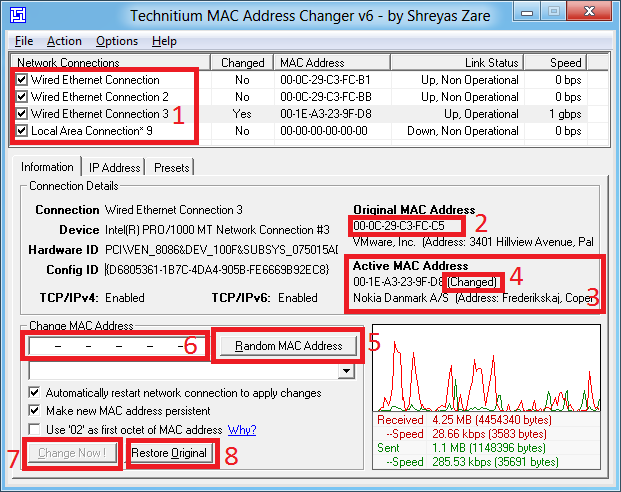
Task: Toggle automatically restart network connection option
Action: [34, 393]
